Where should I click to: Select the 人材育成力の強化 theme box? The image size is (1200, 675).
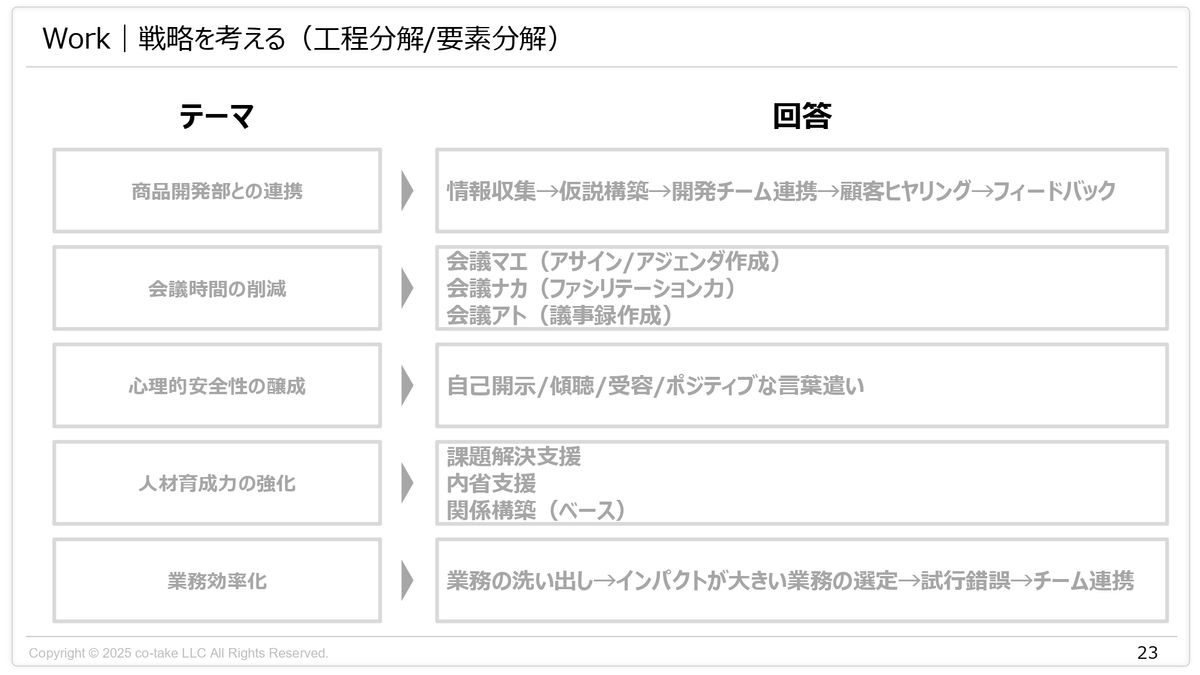pos(217,483)
